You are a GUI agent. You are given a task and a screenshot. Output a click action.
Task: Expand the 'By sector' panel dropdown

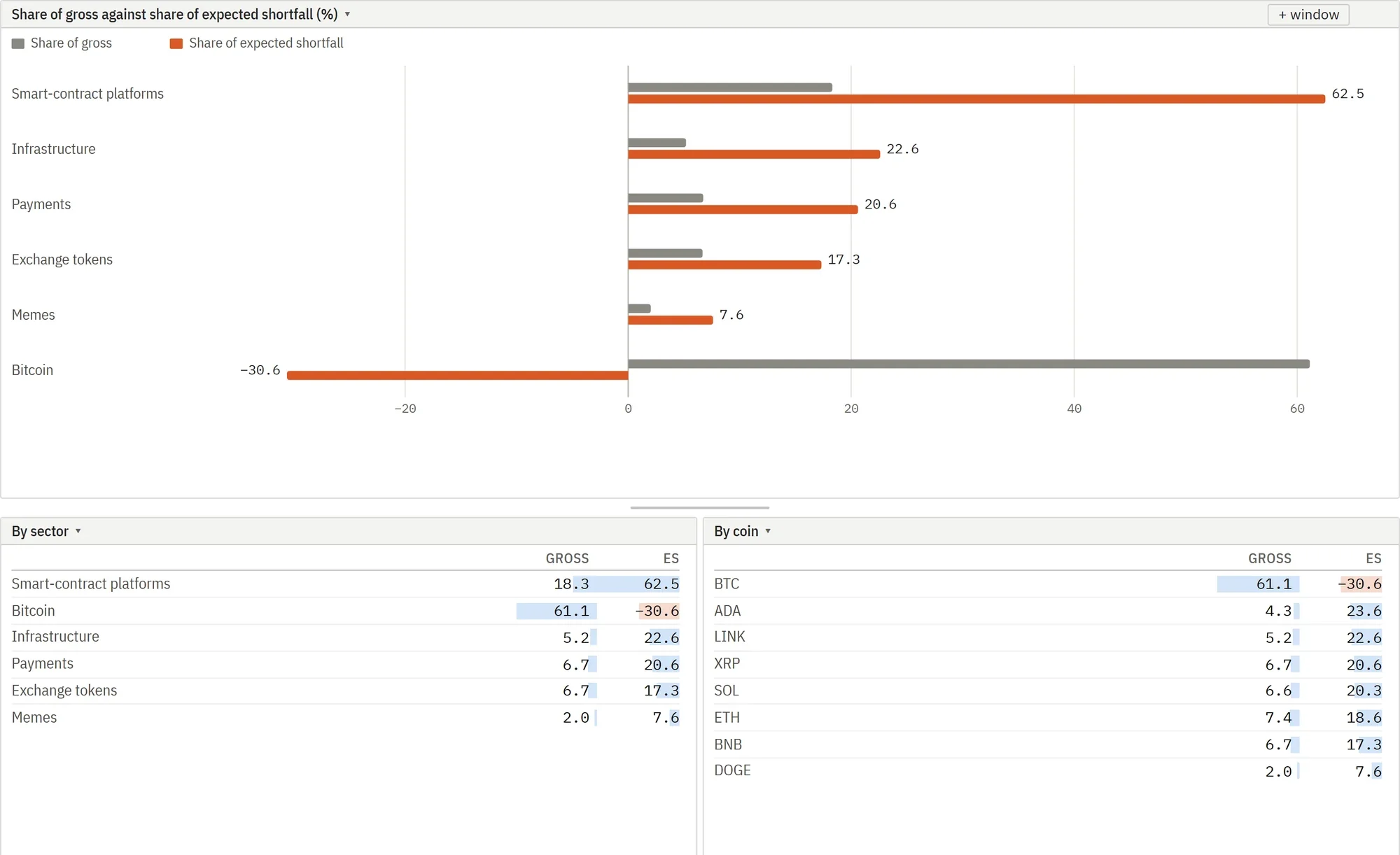coord(78,531)
